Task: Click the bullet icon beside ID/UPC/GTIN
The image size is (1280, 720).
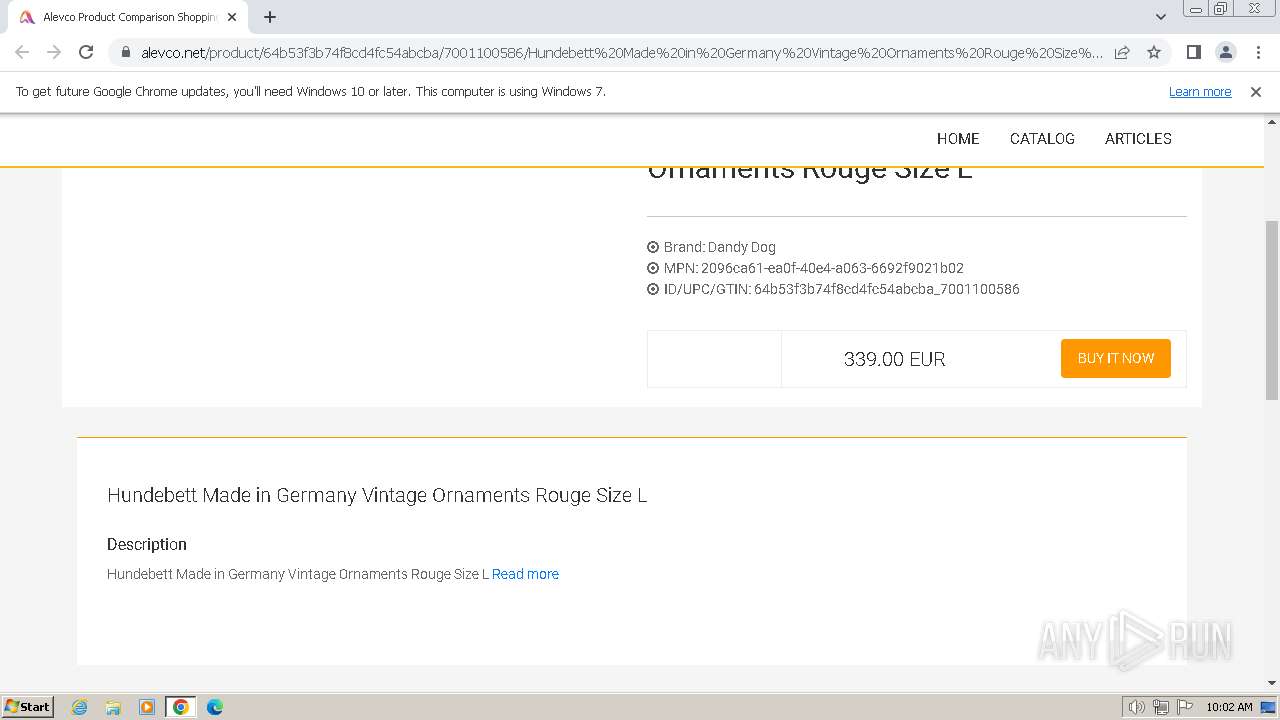Action: 653,289
